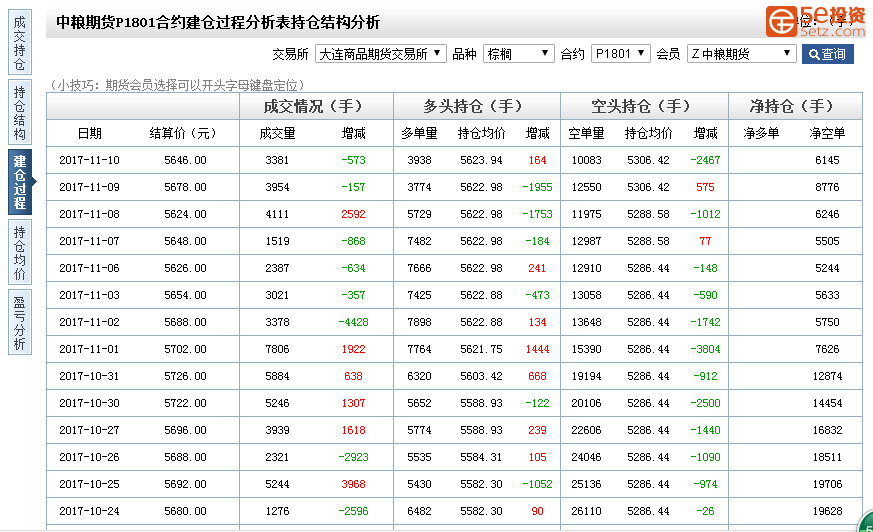Click the 空头持仓（手） group header
This screenshot has height=532, width=873.
pos(644,106)
